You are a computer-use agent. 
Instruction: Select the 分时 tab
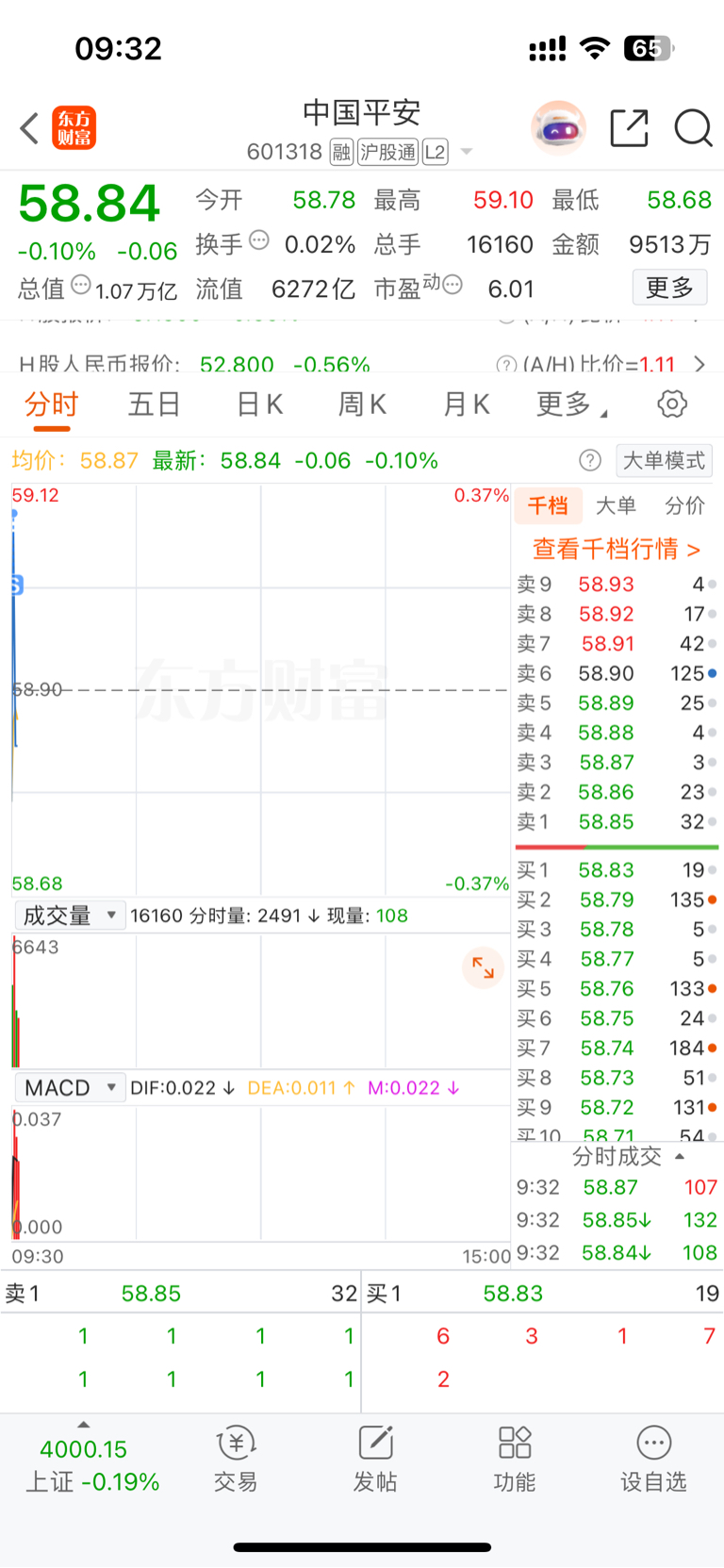(51, 404)
